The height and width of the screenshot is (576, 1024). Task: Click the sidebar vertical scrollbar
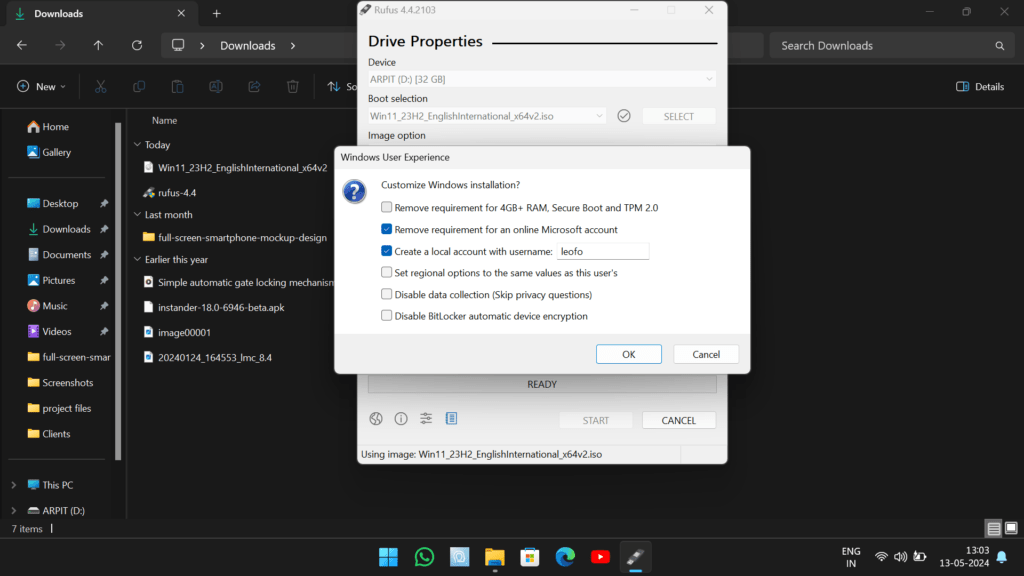click(118, 291)
